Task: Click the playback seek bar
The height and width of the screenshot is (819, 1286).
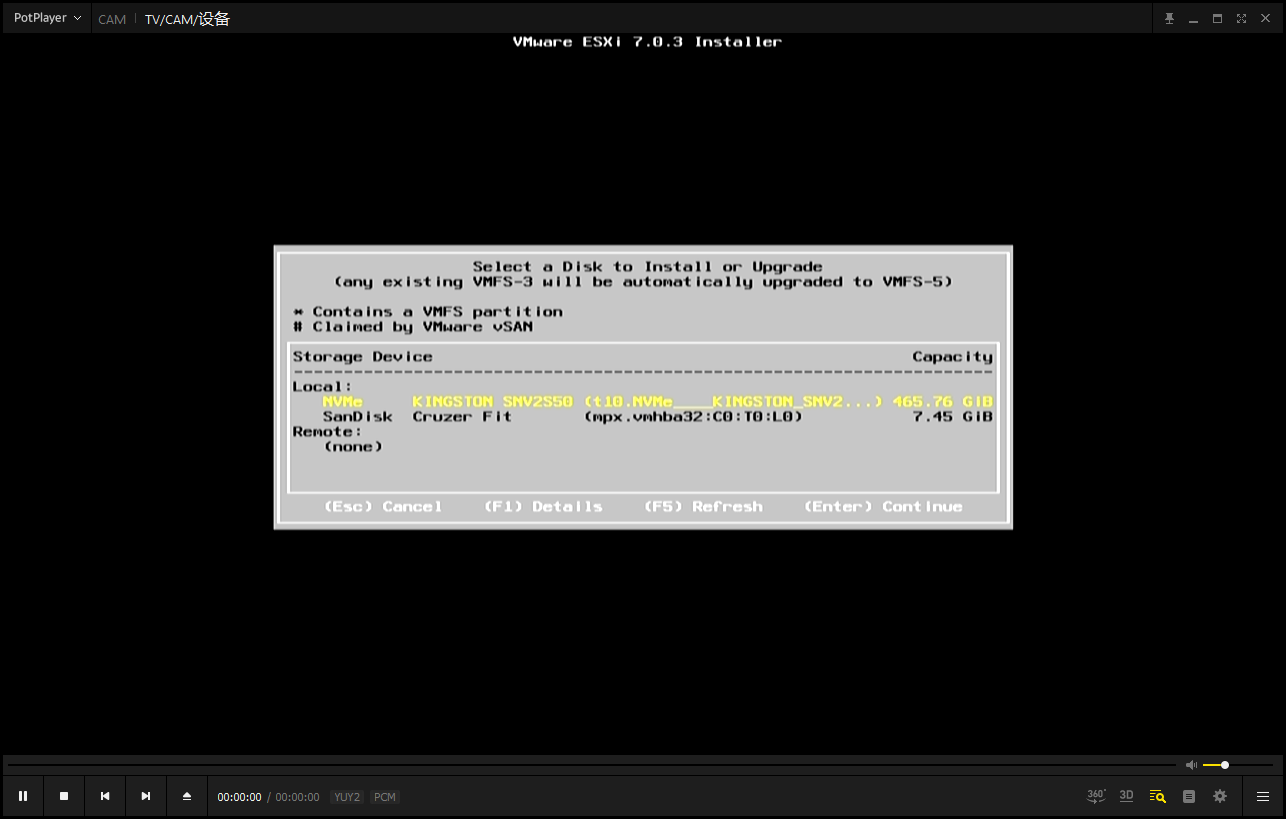Action: [590, 765]
